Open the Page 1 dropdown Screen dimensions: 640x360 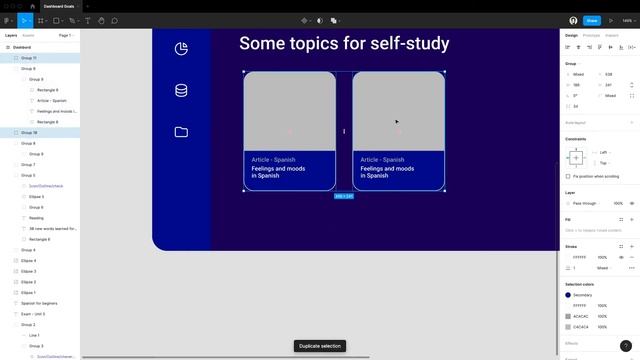[x=66, y=36]
